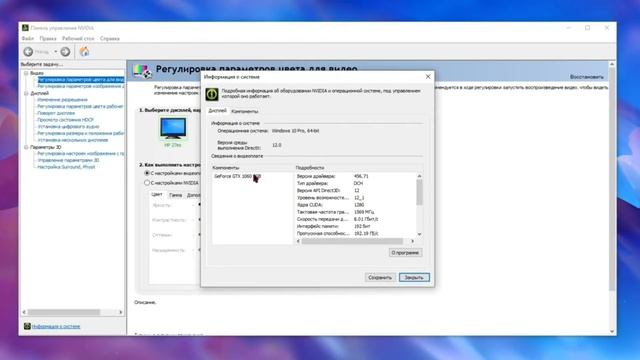Switch to the Компоненты tab in dialog

coord(244,111)
